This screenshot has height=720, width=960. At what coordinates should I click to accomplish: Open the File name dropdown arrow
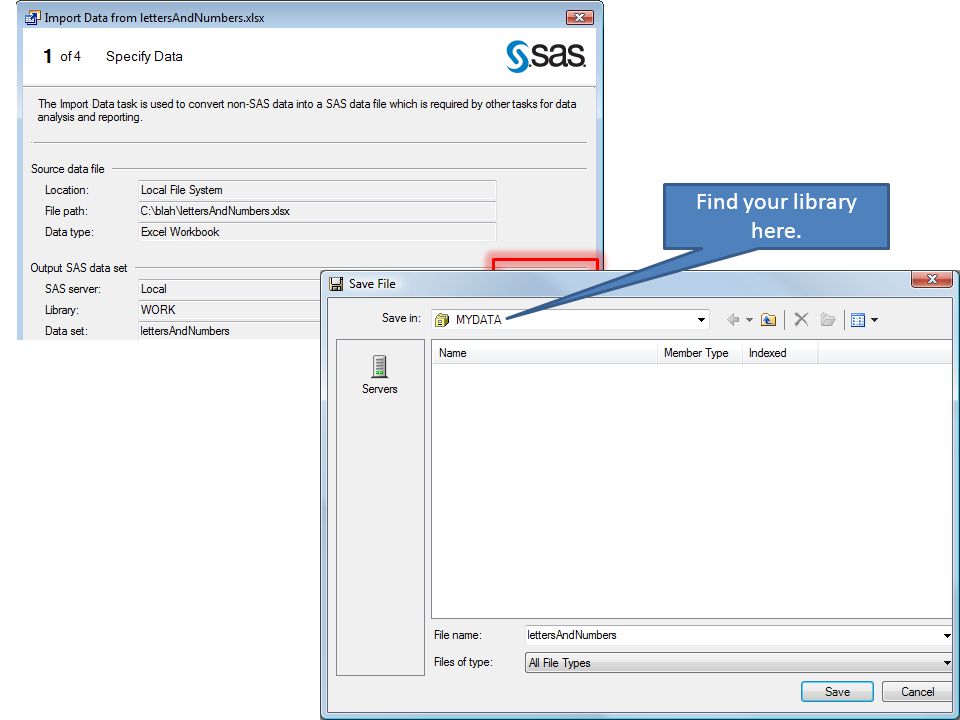pyautogui.click(x=947, y=636)
